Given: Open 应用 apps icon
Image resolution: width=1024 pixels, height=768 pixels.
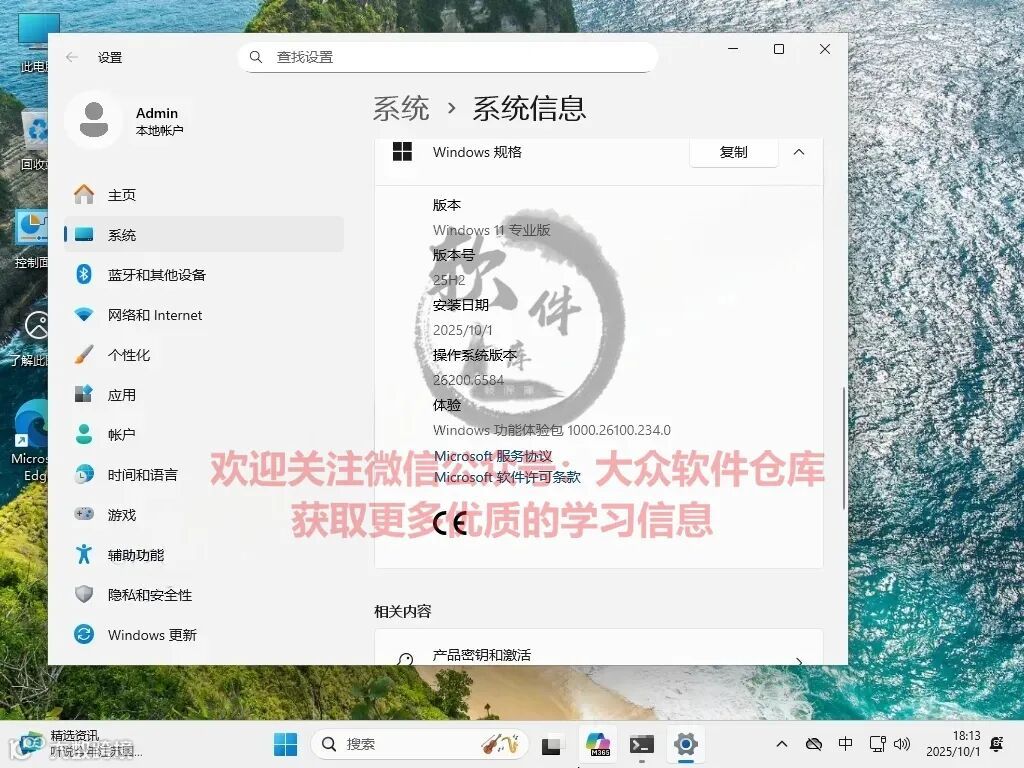Looking at the screenshot, I should (84, 394).
